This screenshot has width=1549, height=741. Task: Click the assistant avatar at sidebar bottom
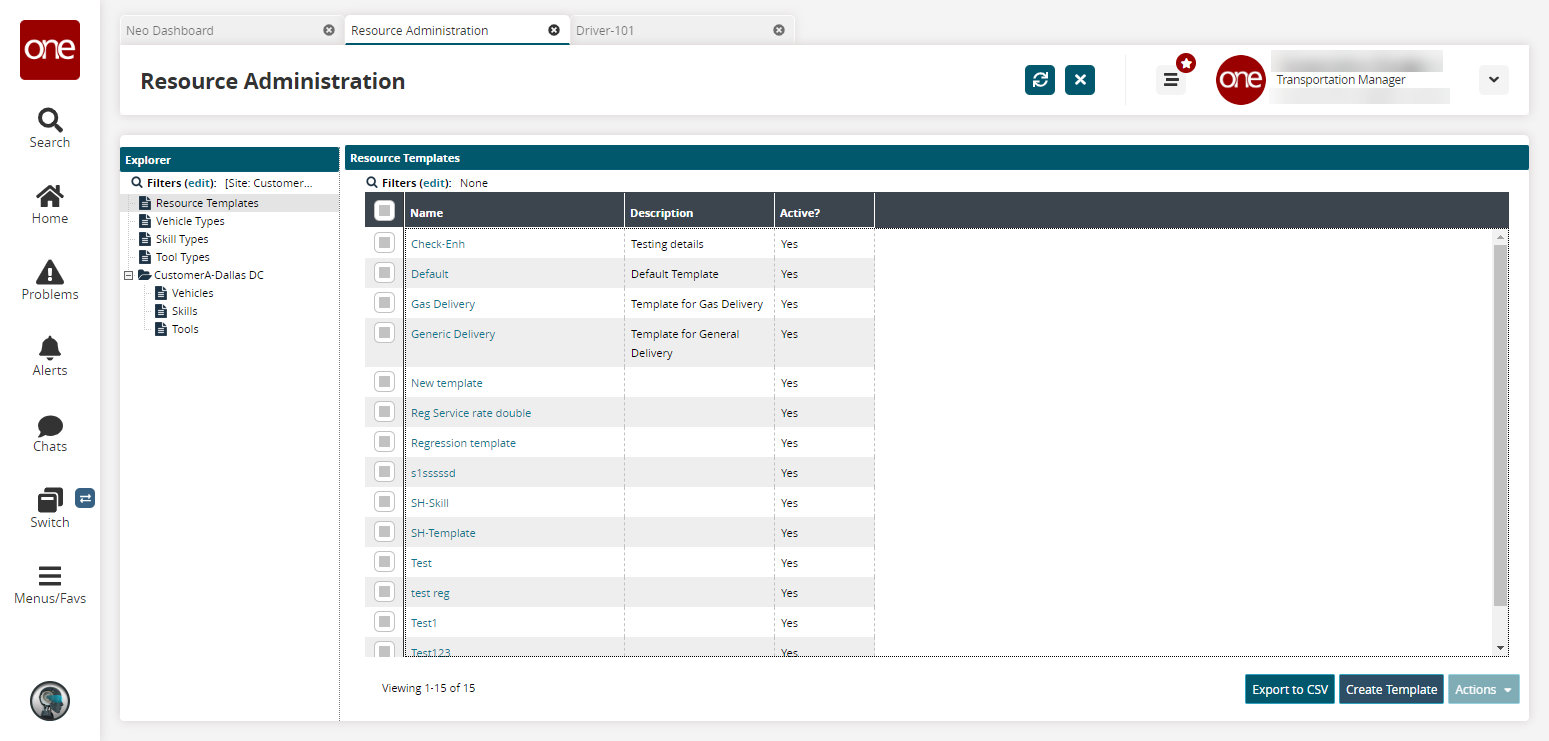(50, 701)
